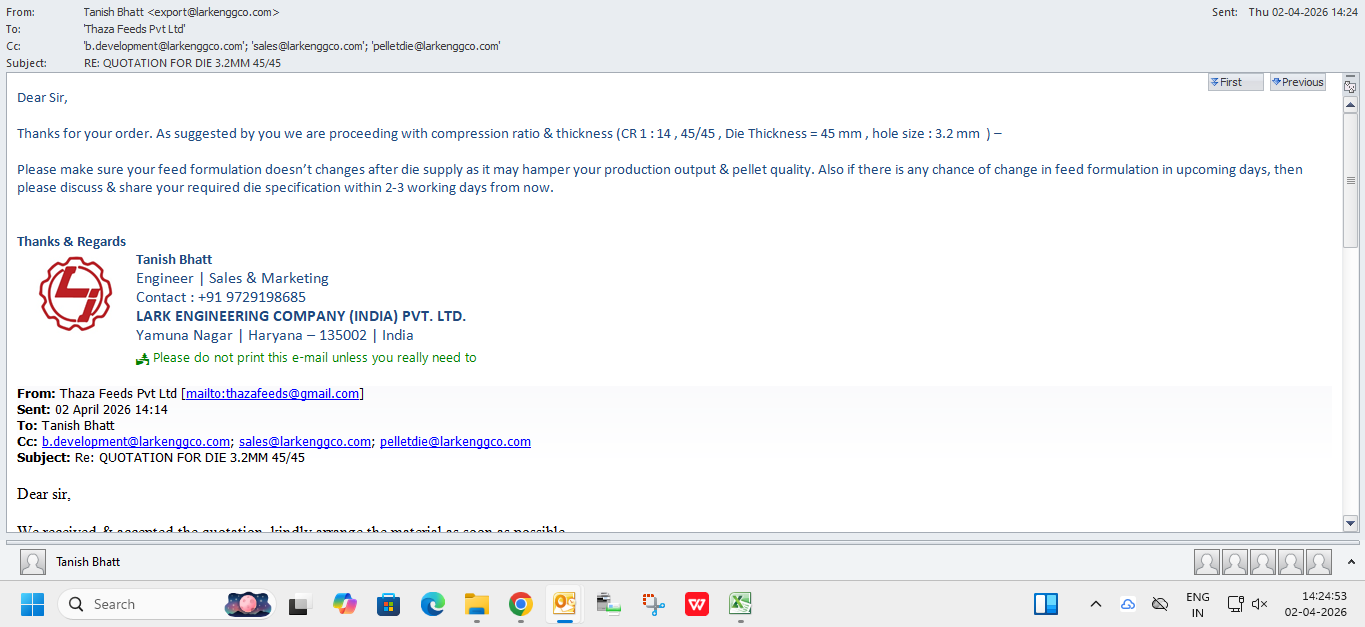Open File Explorer from the taskbar

click(476, 604)
